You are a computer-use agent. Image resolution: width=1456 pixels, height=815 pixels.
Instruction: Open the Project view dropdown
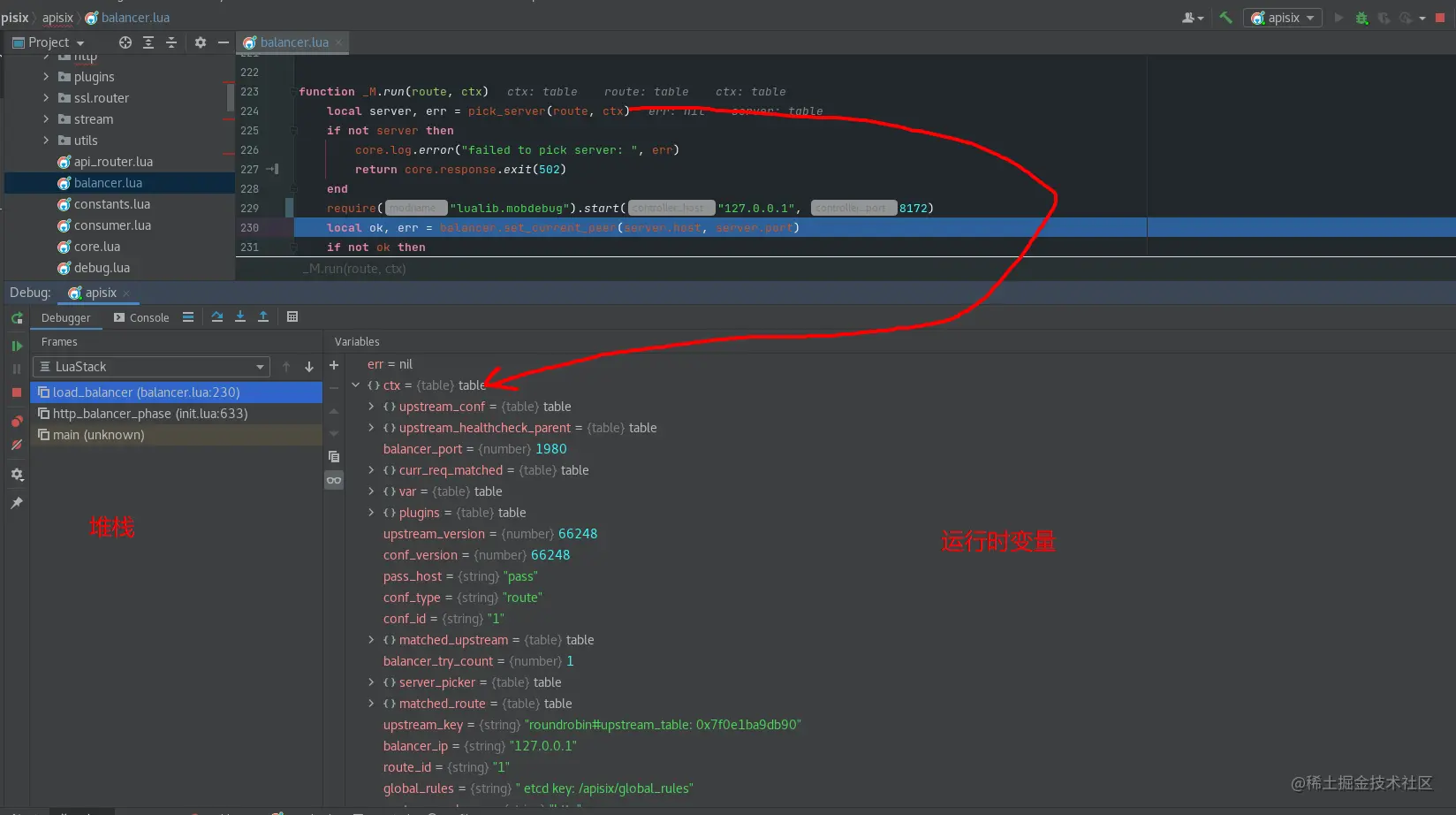[x=49, y=42]
